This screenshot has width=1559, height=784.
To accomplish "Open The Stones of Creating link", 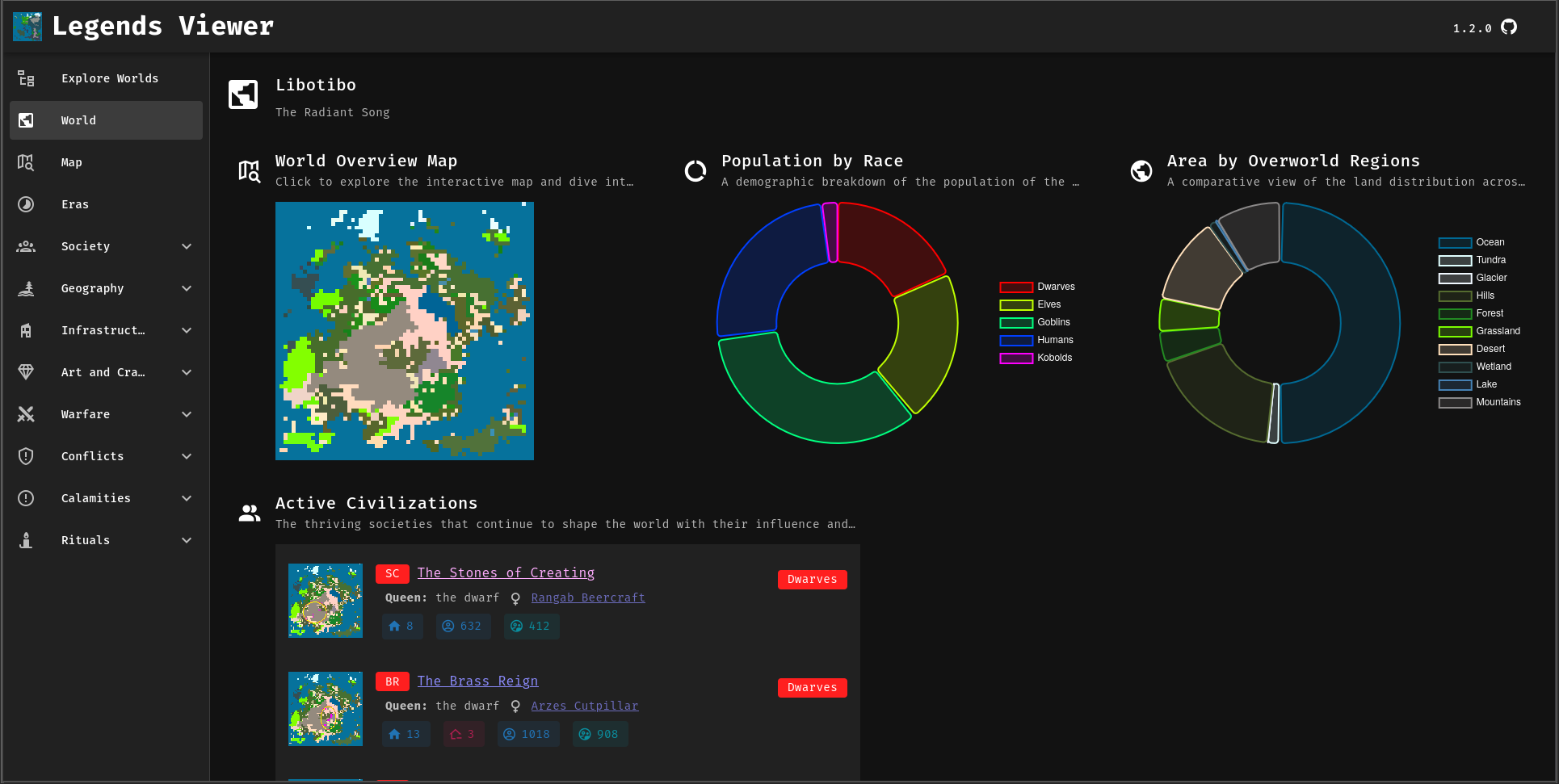I will pyautogui.click(x=506, y=572).
